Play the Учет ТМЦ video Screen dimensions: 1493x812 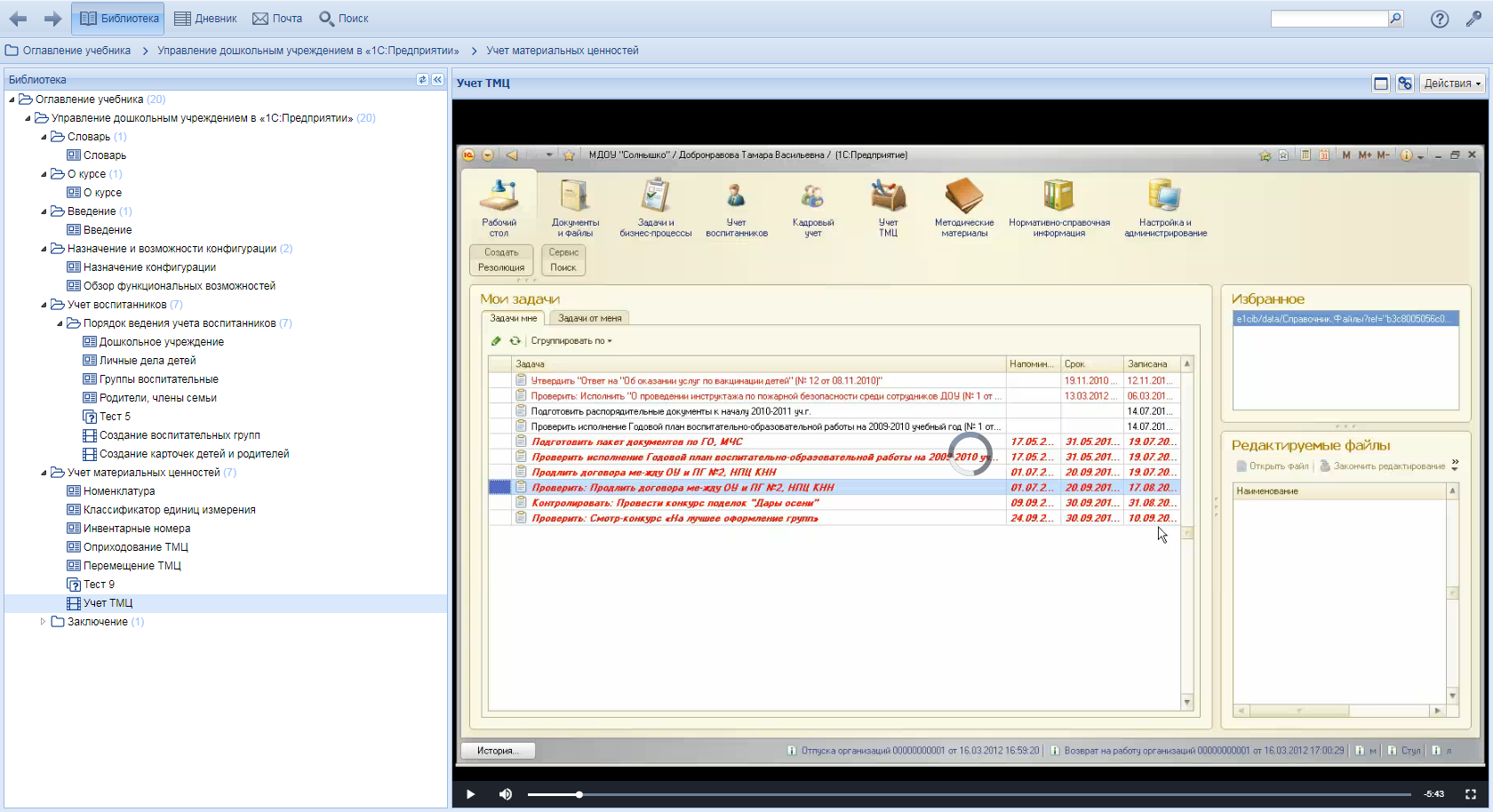(x=471, y=794)
